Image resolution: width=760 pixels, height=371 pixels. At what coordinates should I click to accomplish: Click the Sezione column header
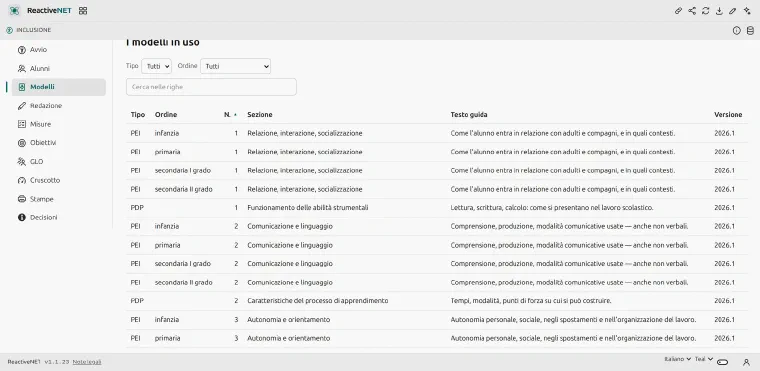260,115
